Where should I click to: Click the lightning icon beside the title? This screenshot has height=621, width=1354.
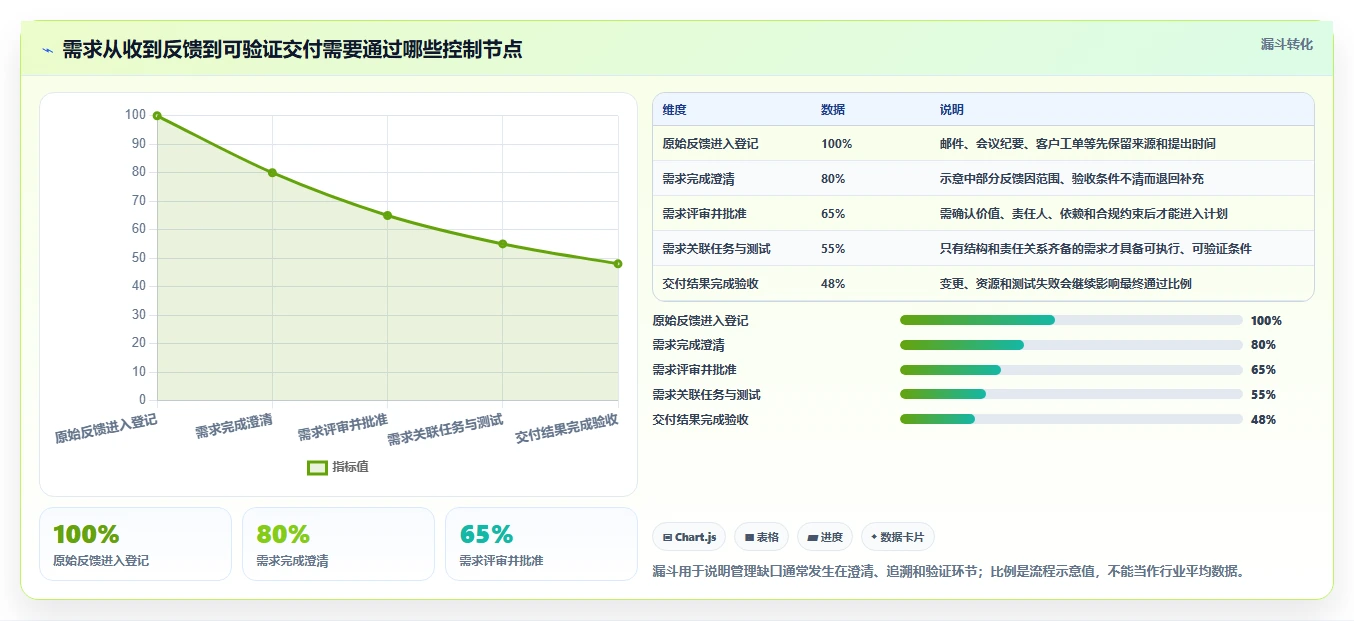[47, 50]
